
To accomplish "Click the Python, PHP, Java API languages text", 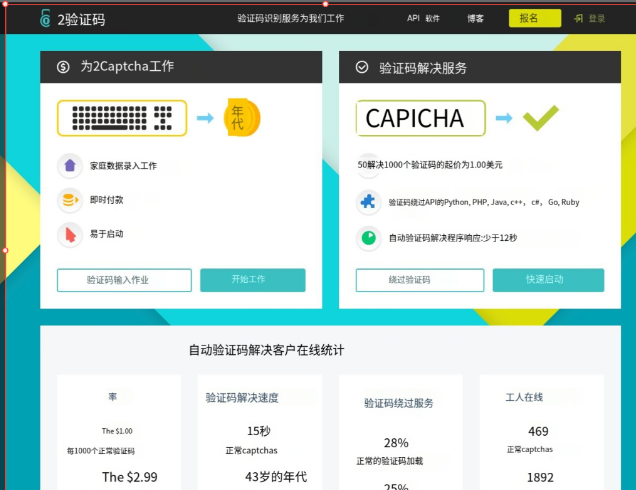I will (x=484, y=202).
